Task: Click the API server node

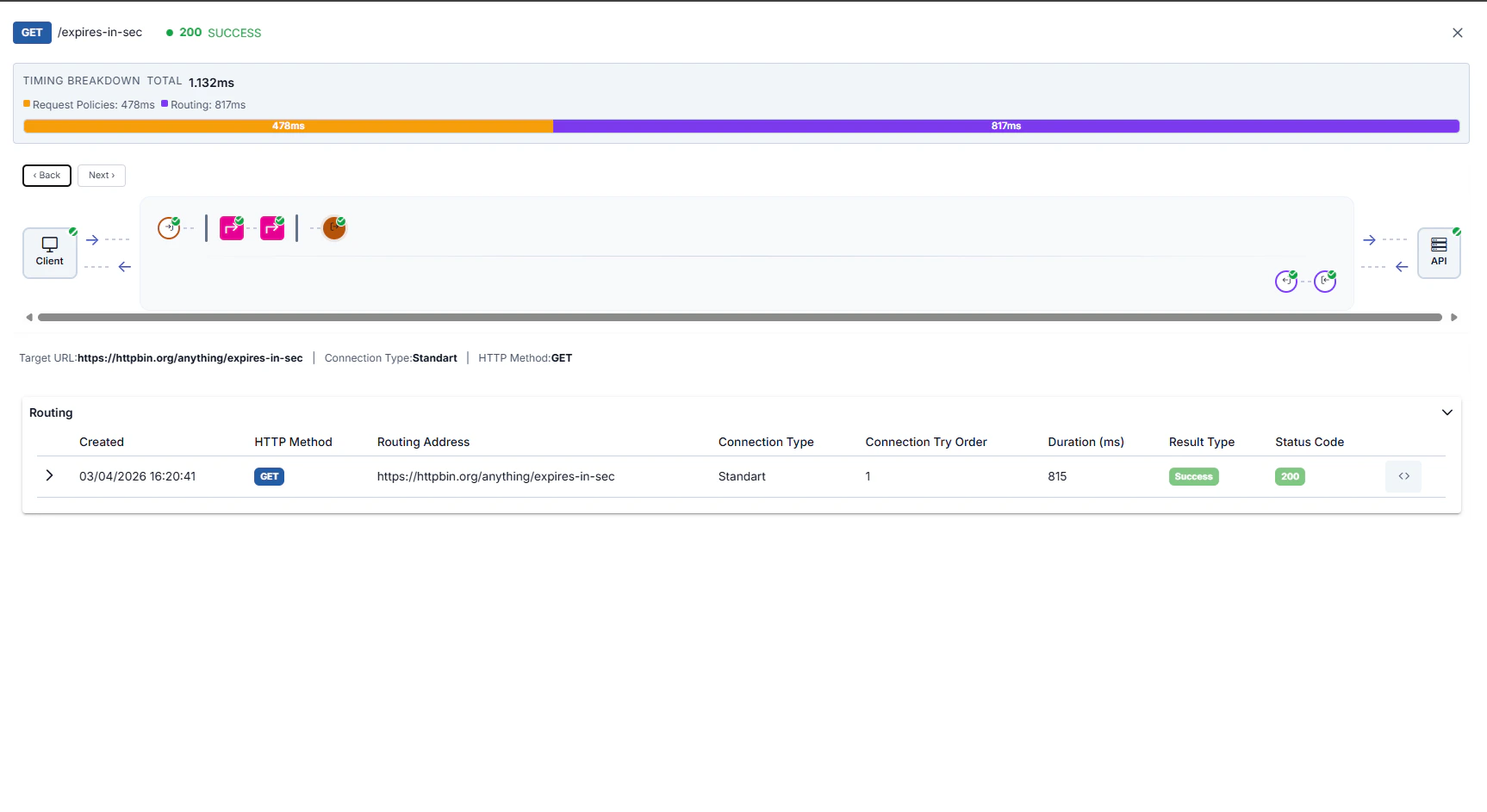Action: (x=1439, y=252)
